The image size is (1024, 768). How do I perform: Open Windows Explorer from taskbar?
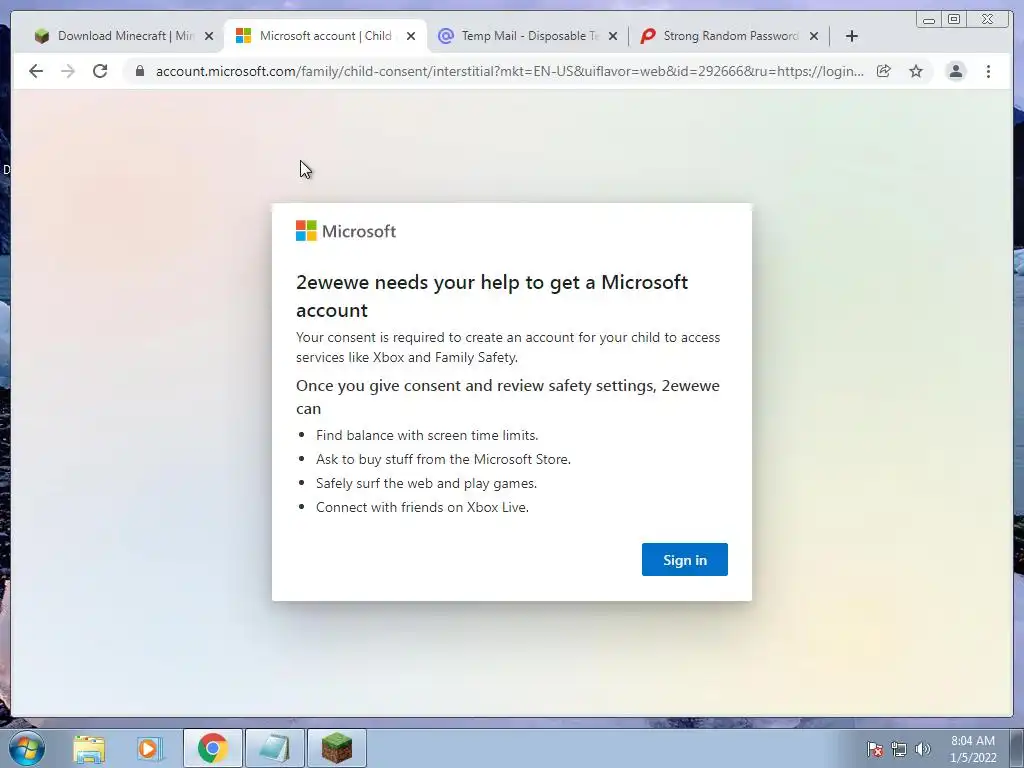[x=89, y=748]
